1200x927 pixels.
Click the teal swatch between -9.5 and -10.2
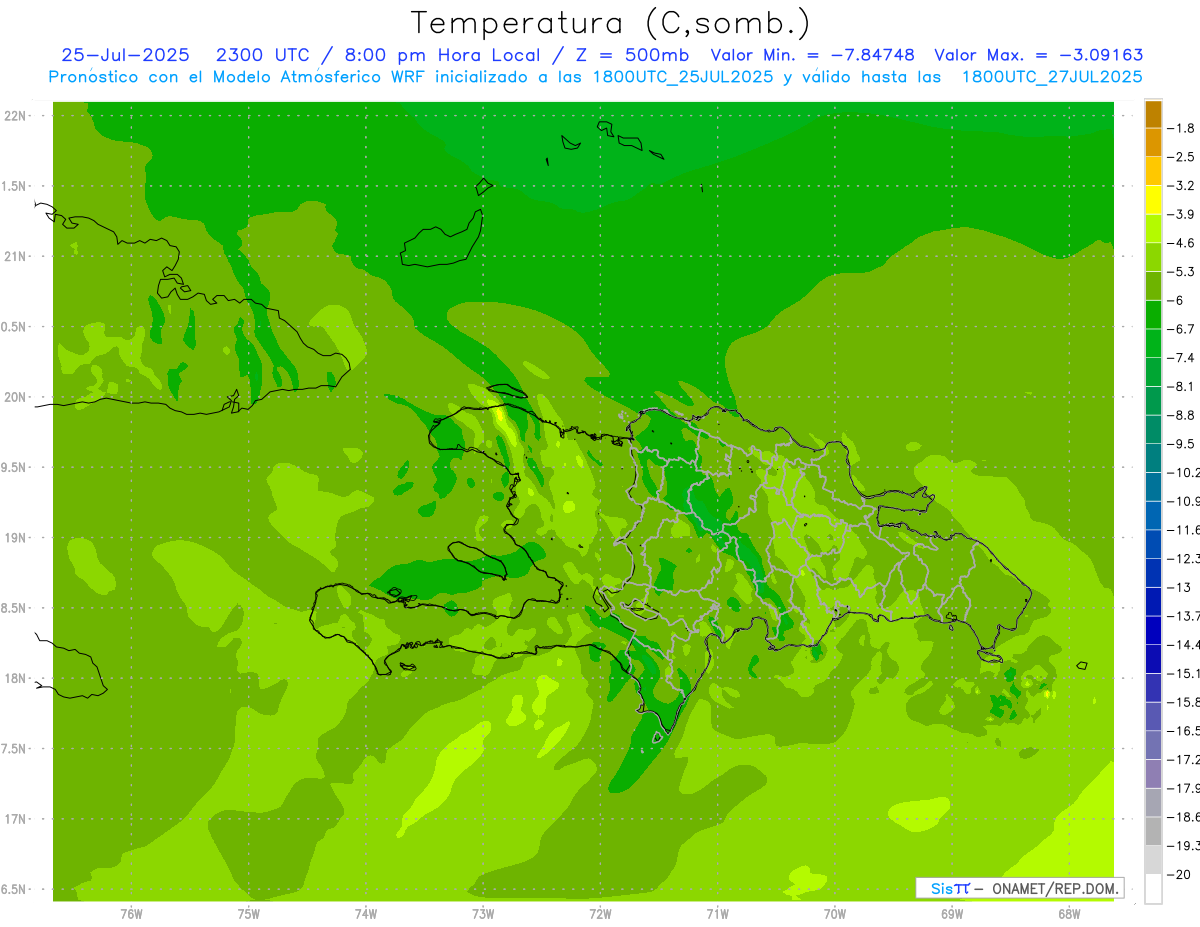(x=1153, y=458)
